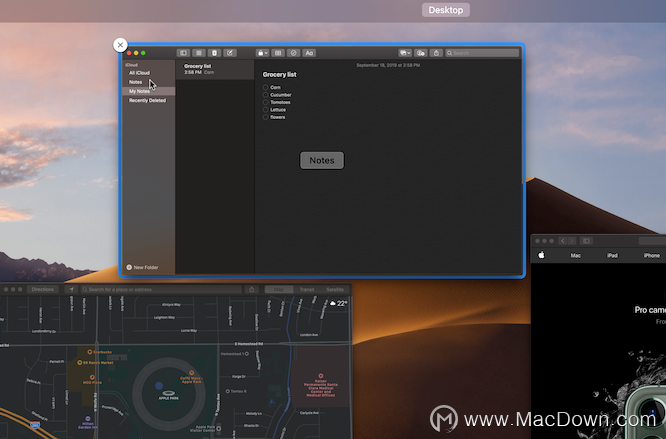Click Maps search for place field
This screenshot has height=439, width=666.
pos(161,290)
